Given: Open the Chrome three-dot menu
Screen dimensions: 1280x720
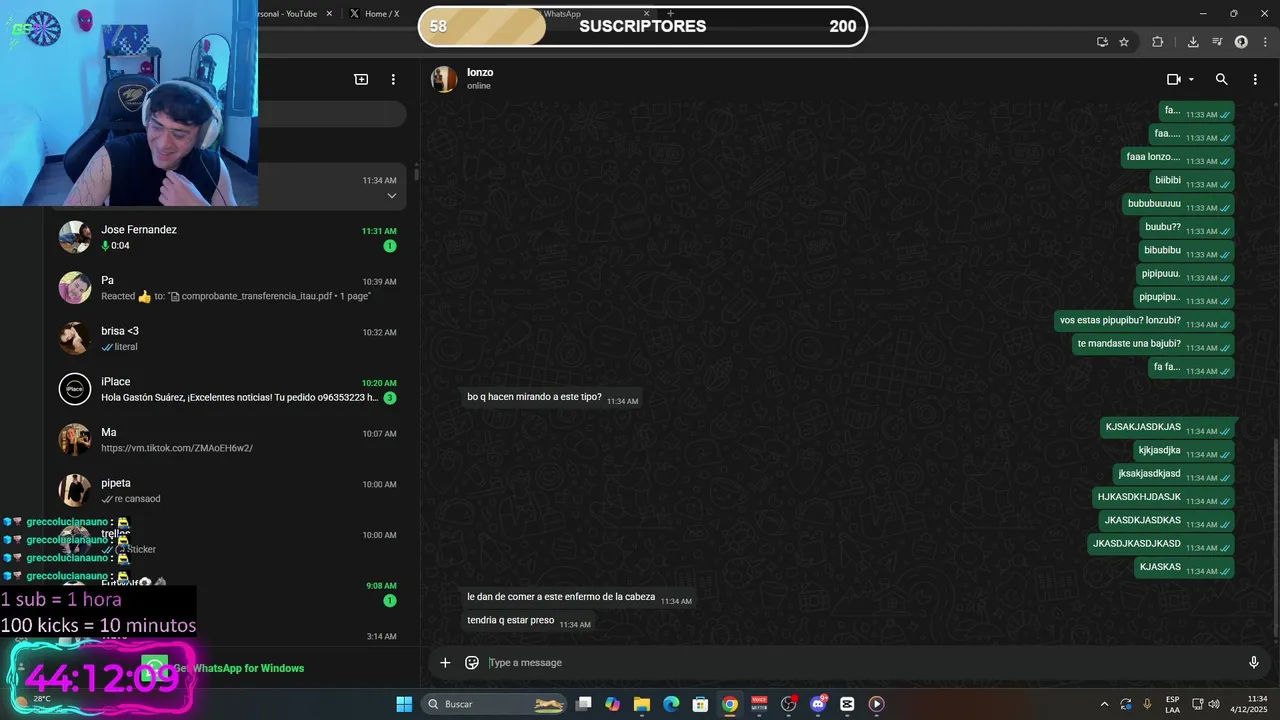Looking at the screenshot, I should tap(1264, 42).
